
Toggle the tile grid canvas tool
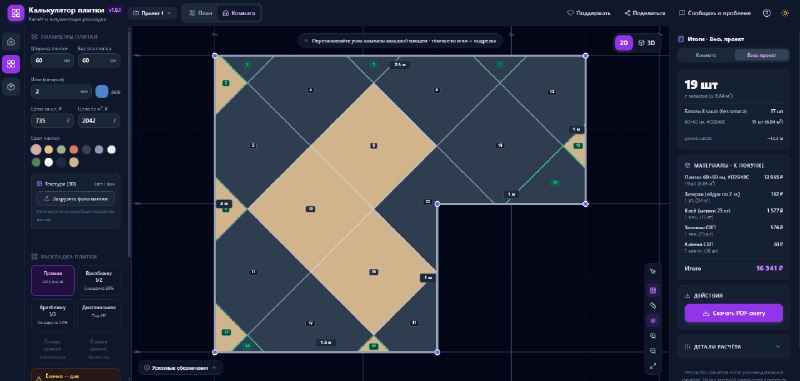click(653, 291)
